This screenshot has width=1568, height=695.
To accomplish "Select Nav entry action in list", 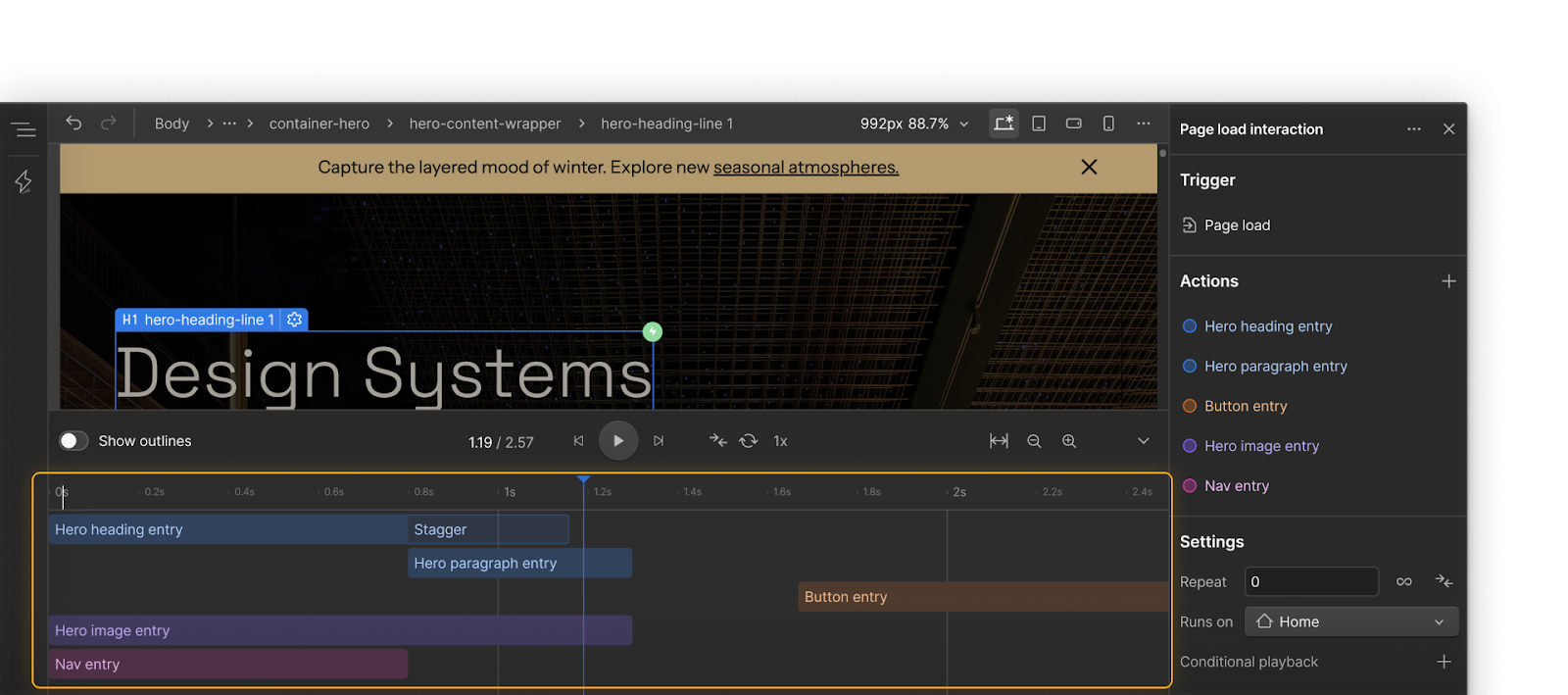I will (x=1237, y=486).
